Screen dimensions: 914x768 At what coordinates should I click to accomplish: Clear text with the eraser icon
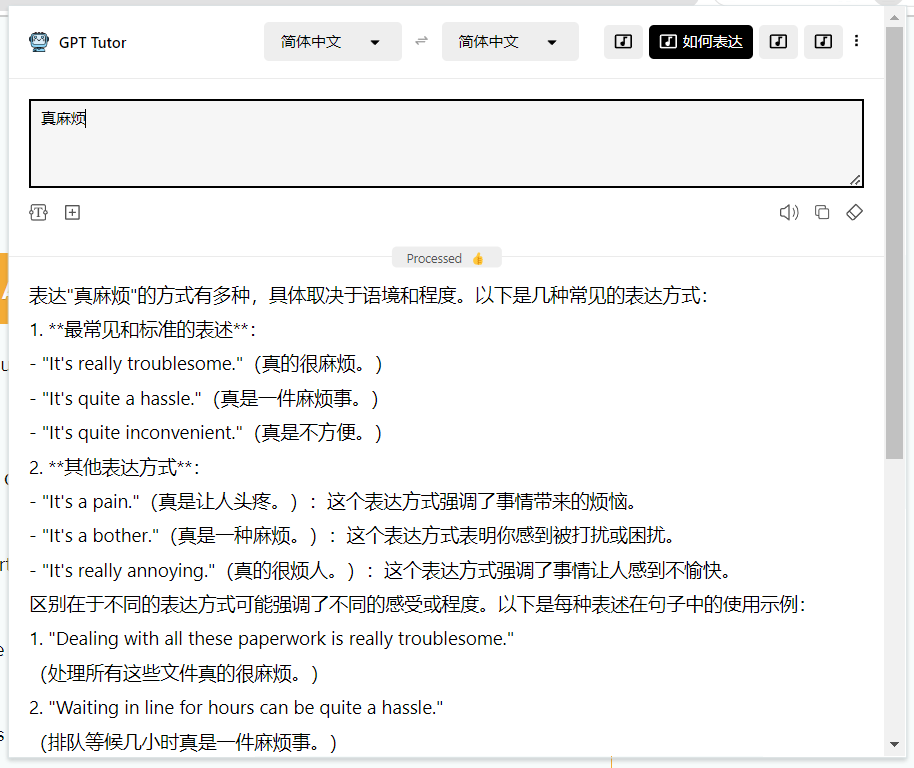click(x=855, y=212)
